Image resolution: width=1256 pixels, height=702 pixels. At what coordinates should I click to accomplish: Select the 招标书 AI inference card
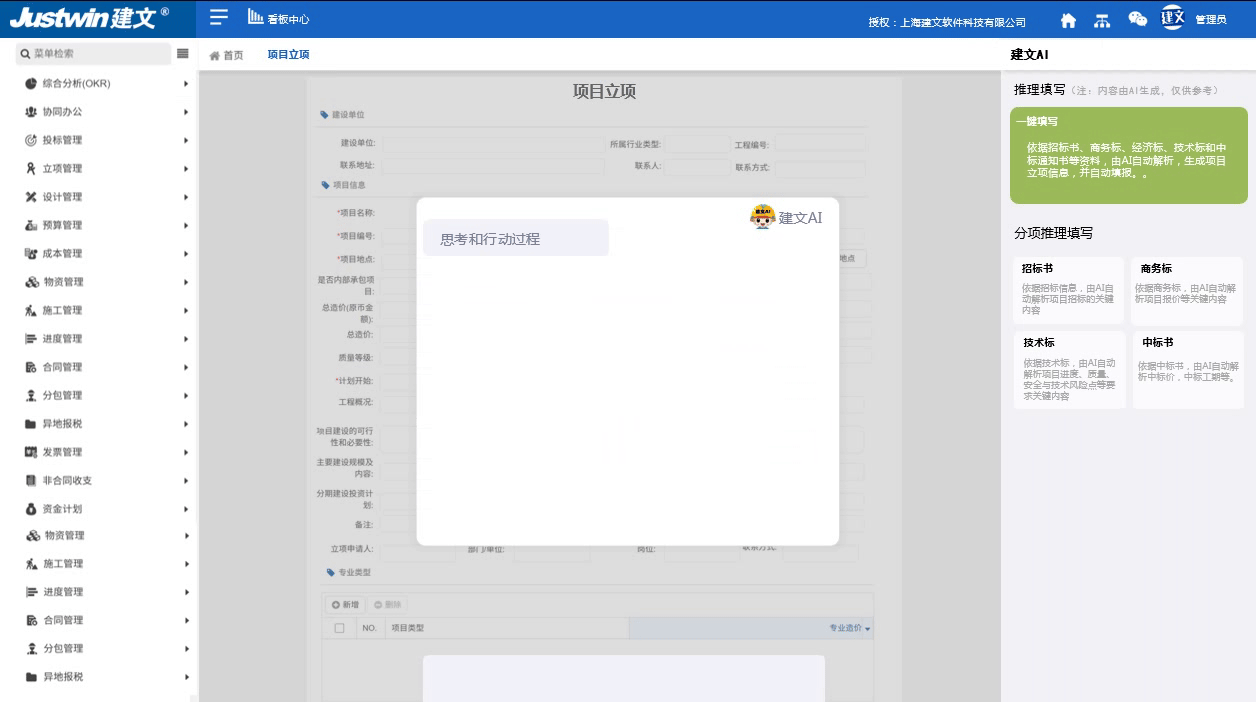(x=1068, y=290)
